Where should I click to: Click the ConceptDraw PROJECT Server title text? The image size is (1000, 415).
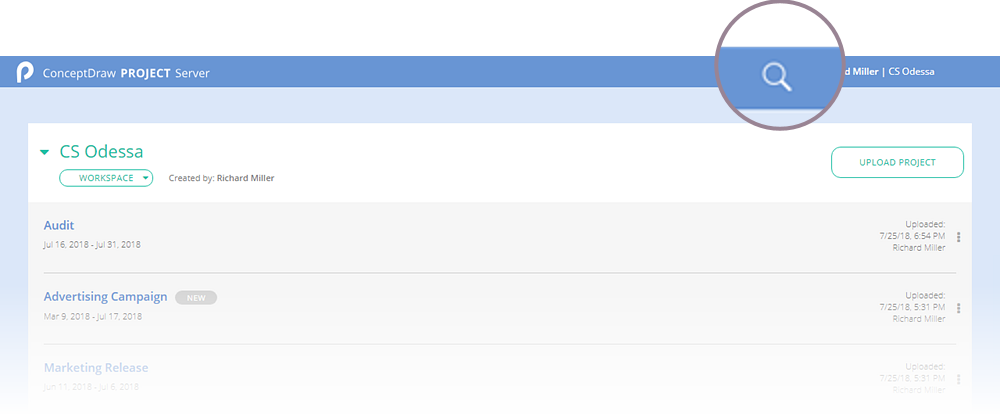(126, 73)
